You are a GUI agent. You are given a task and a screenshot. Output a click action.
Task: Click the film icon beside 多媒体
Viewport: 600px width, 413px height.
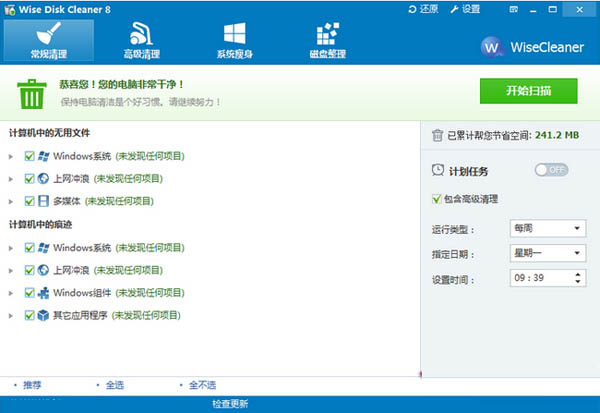point(43,201)
